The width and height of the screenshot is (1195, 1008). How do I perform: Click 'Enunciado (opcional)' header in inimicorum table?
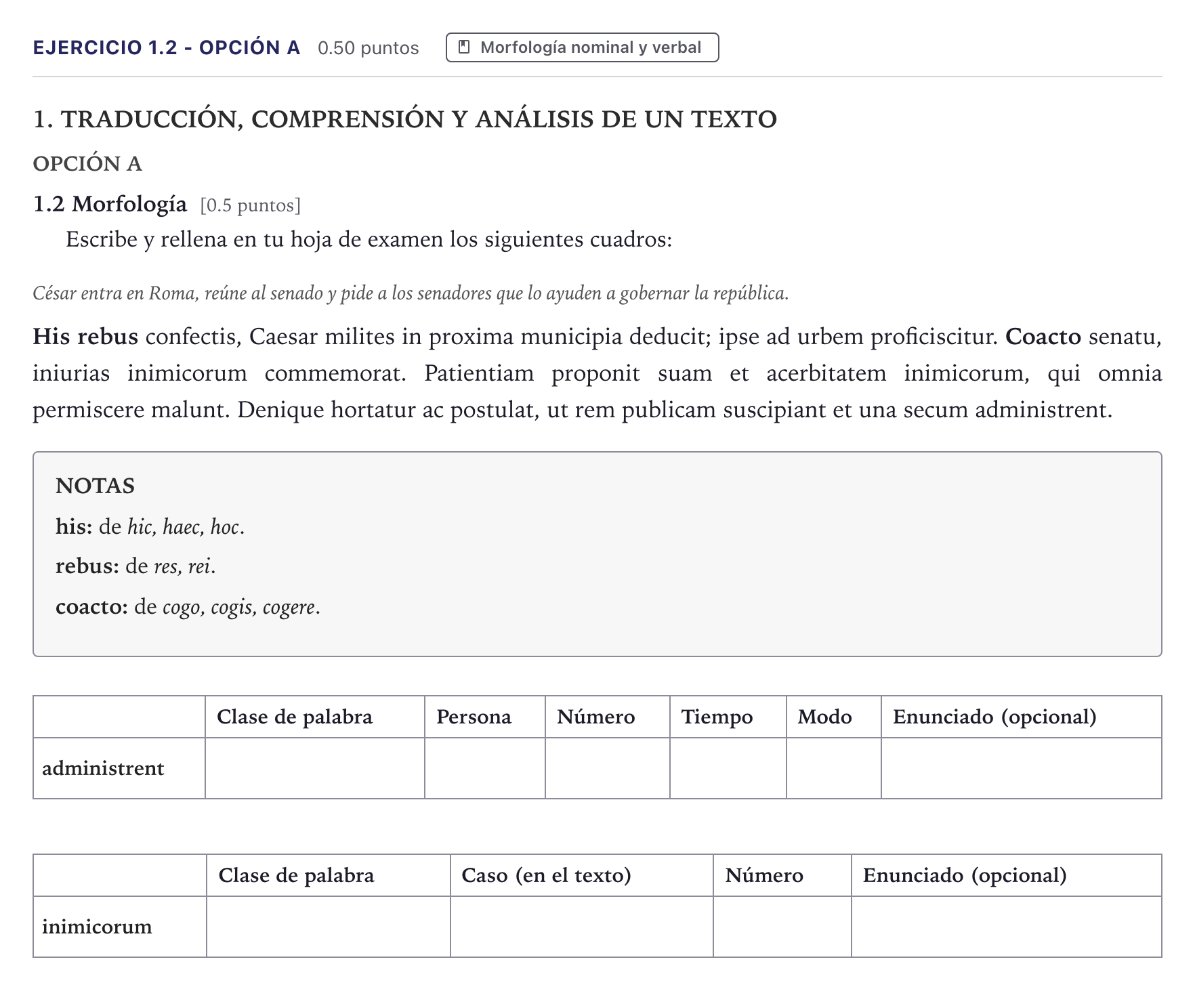(x=1007, y=875)
